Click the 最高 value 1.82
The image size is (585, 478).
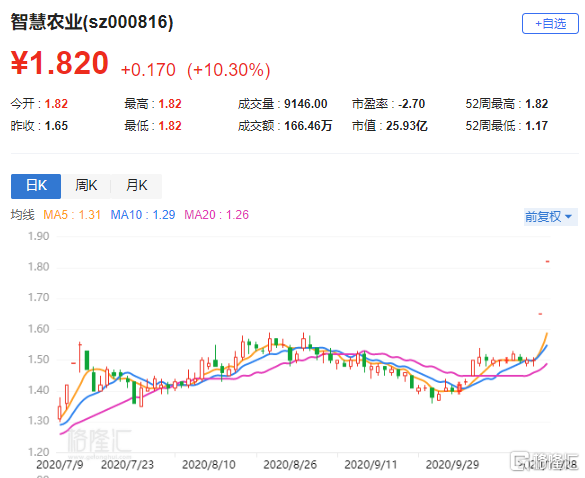(170, 104)
